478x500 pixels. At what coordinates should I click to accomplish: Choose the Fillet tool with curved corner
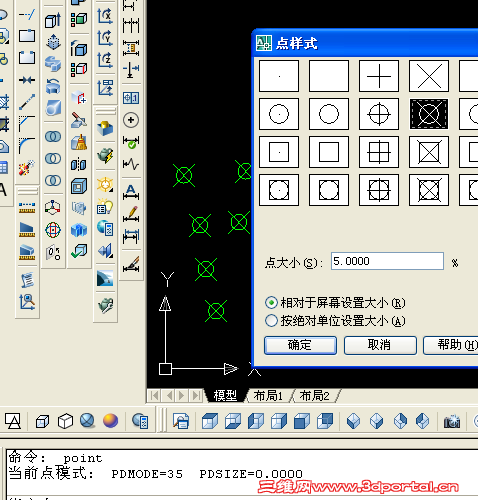(x=27, y=145)
